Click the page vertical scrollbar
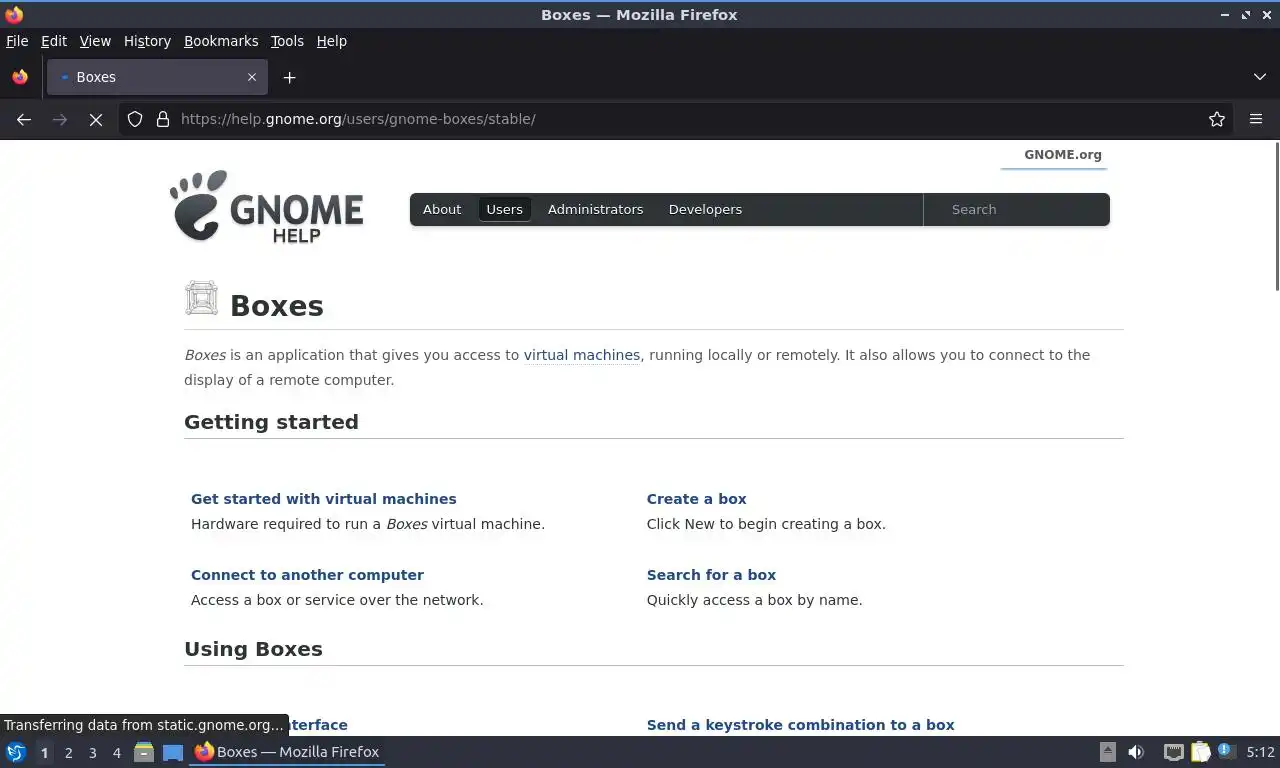1280x768 pixels. (1275, 217)
